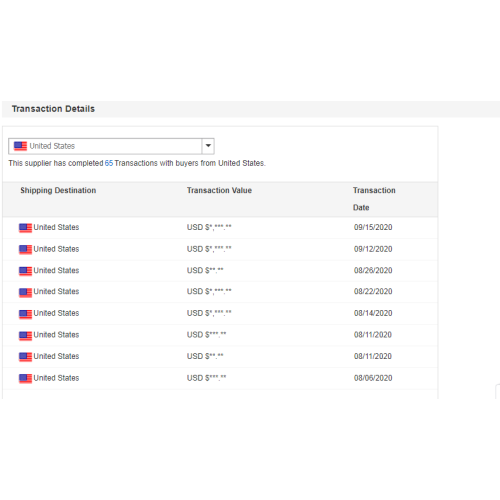500x500 pixels.
Task: Click the flag icon in the 09/15/2020 row
Action: 25,228
